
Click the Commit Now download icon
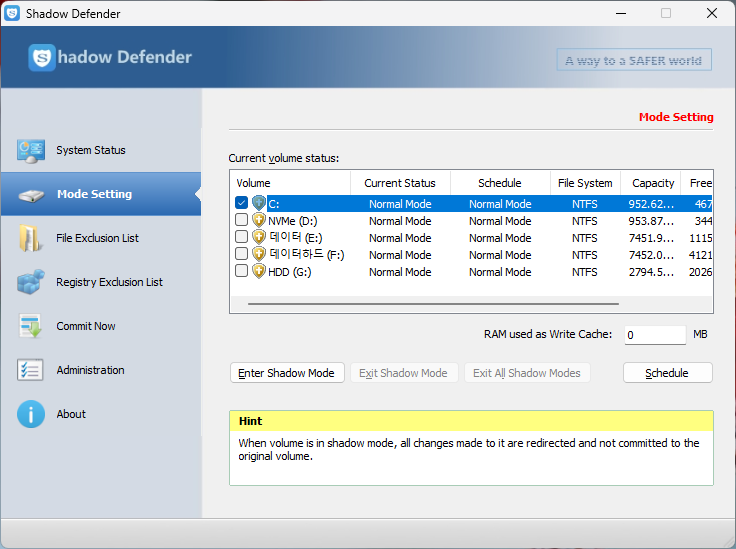click(31, 327)
